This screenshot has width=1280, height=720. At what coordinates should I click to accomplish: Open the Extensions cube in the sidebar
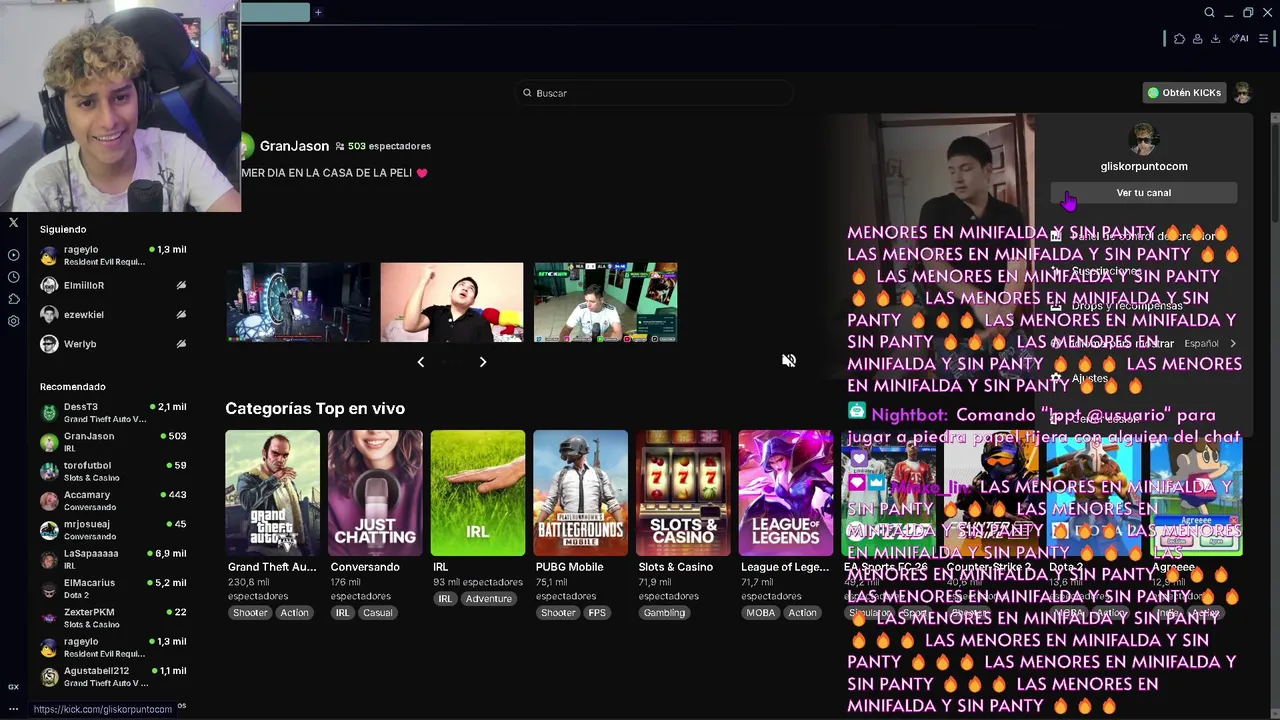13,299
